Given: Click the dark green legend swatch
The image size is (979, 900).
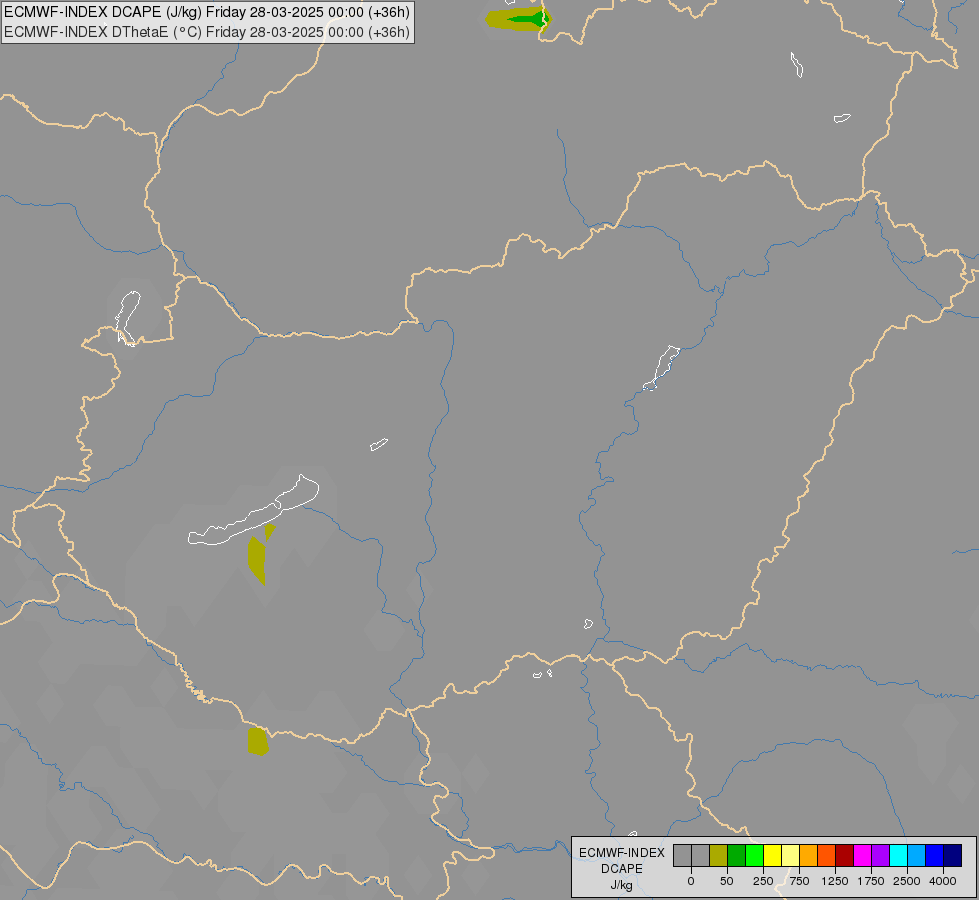Looking at the screenshot, I should tap(736, 856).
